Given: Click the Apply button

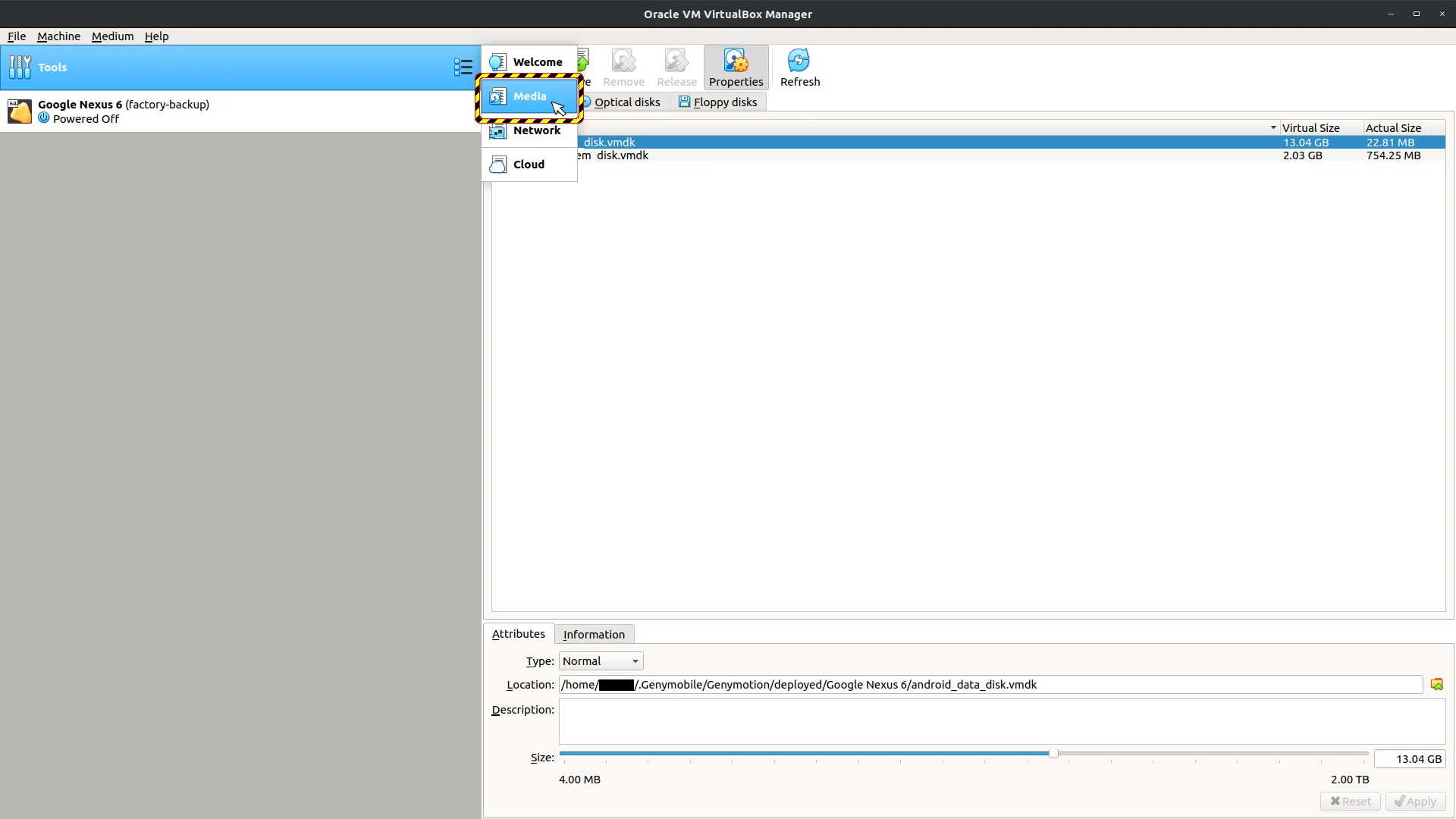Looking at the screenshot, I should 1416,801.
